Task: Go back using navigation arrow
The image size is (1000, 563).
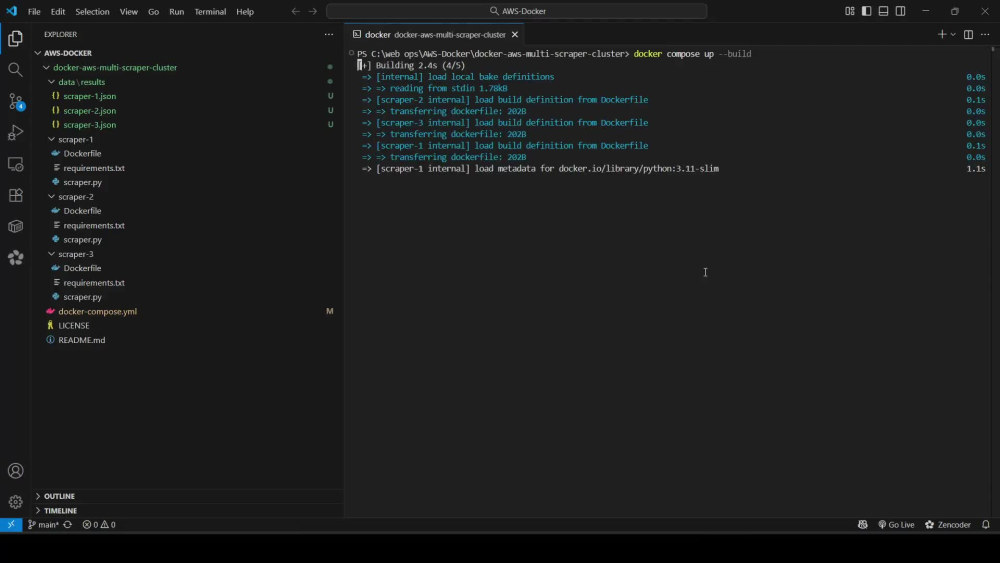Action: [295, 11]
